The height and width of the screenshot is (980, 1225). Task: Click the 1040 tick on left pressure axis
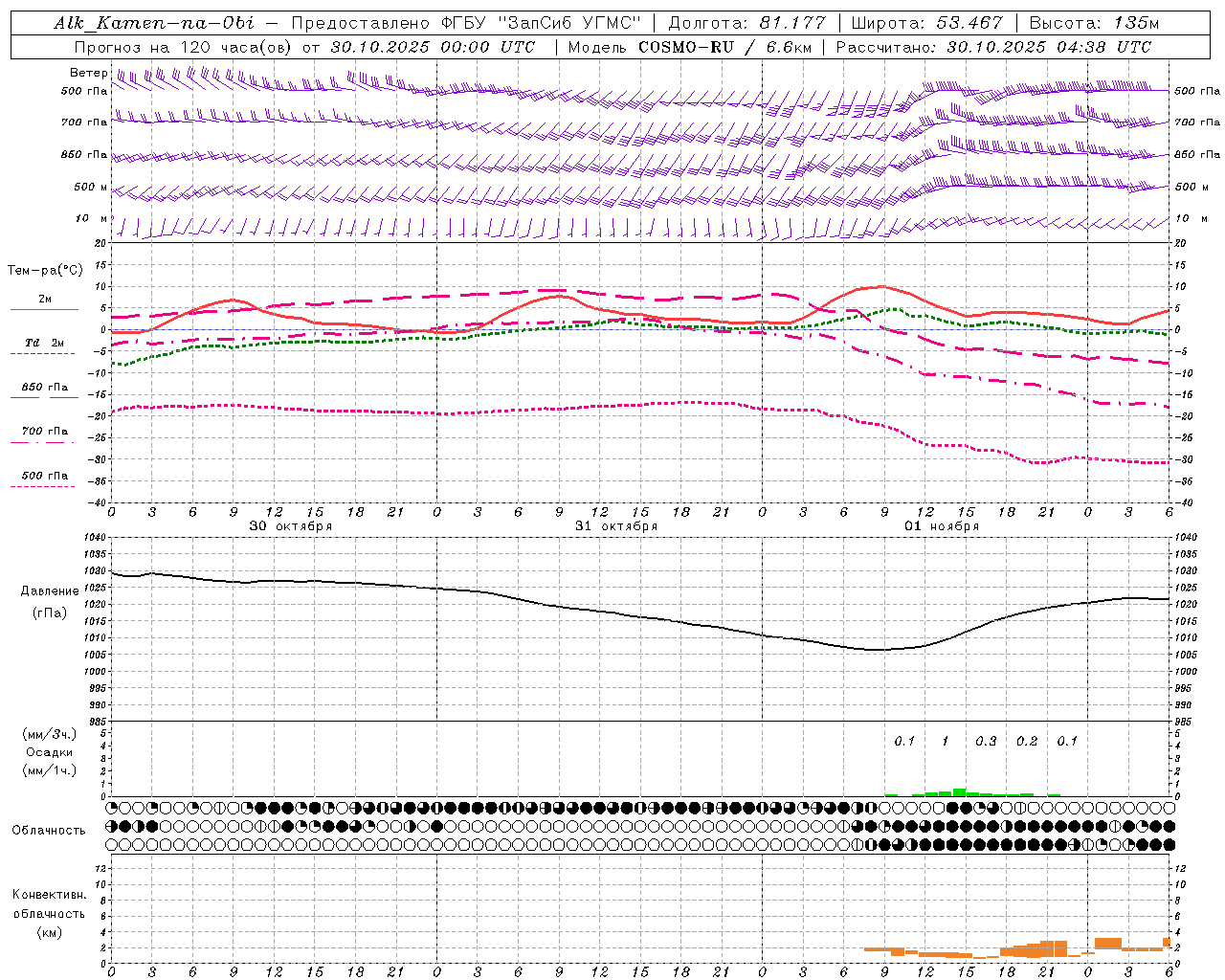tap(95, 538)
